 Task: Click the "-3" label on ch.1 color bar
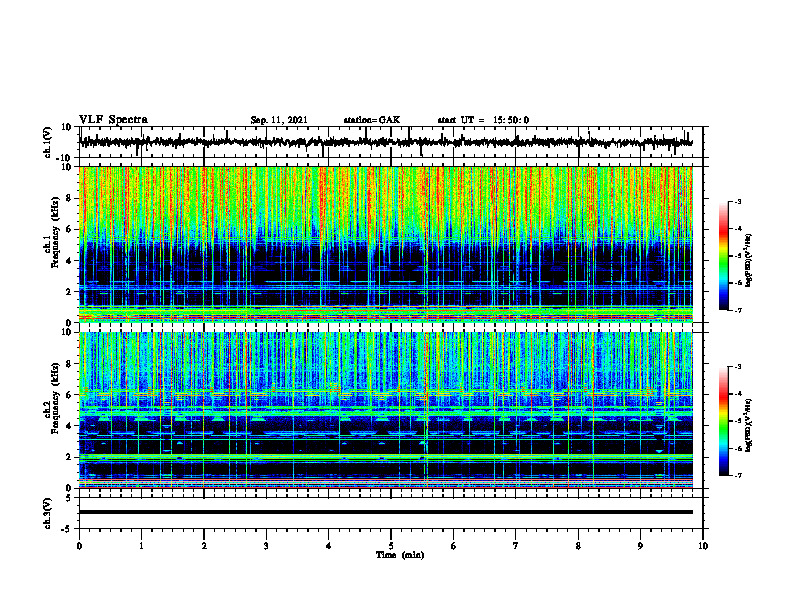(x=738, y=201)
